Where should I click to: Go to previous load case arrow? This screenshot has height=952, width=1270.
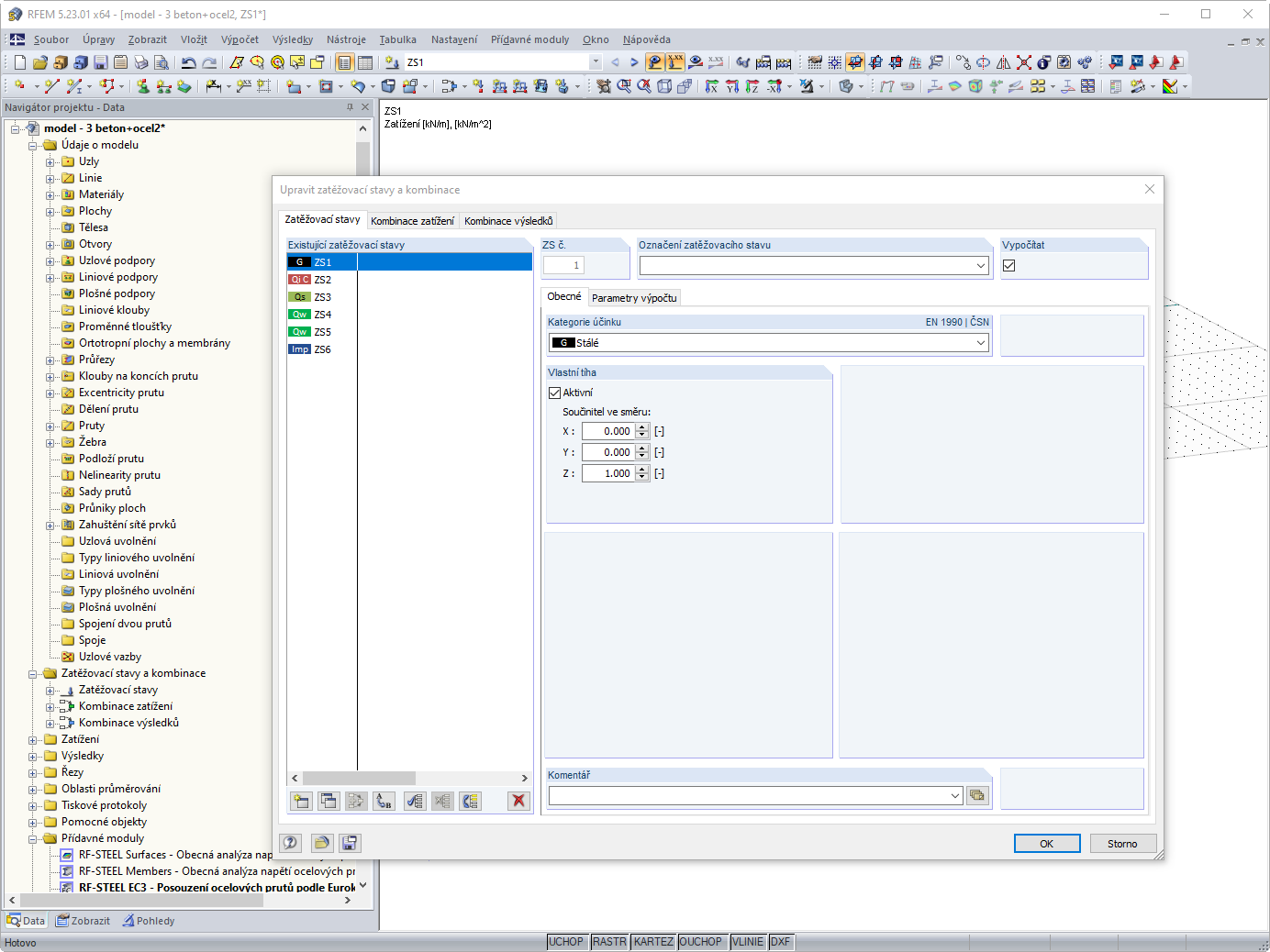615,62
